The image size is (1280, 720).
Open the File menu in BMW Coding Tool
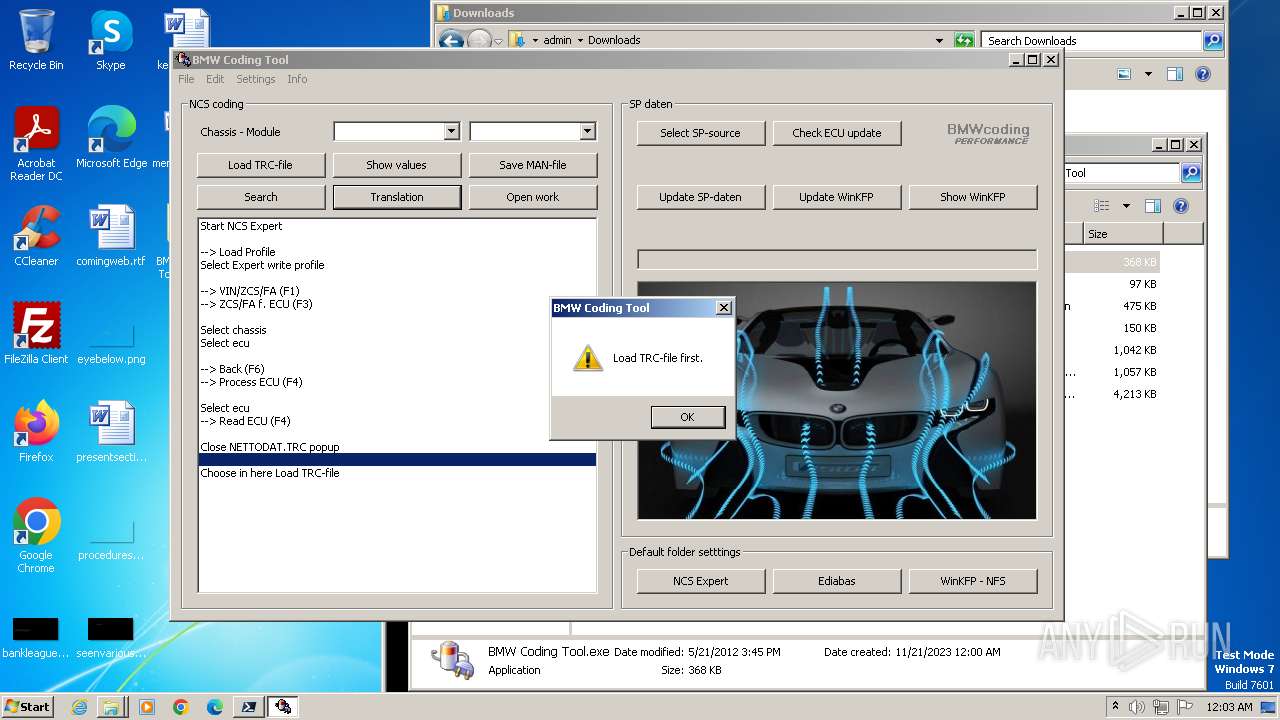click(x=186, y=79)
